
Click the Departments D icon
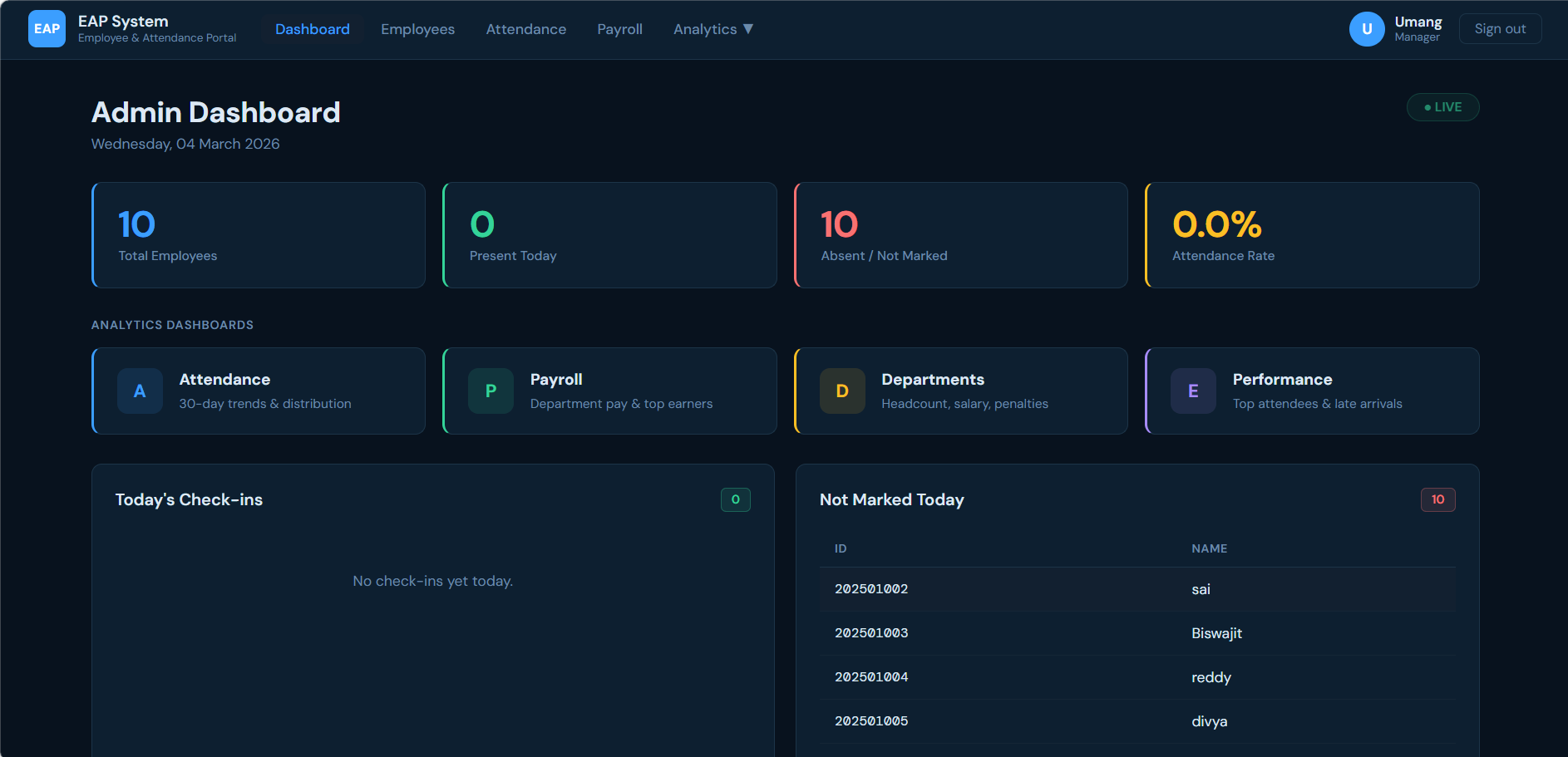point(841,391)
